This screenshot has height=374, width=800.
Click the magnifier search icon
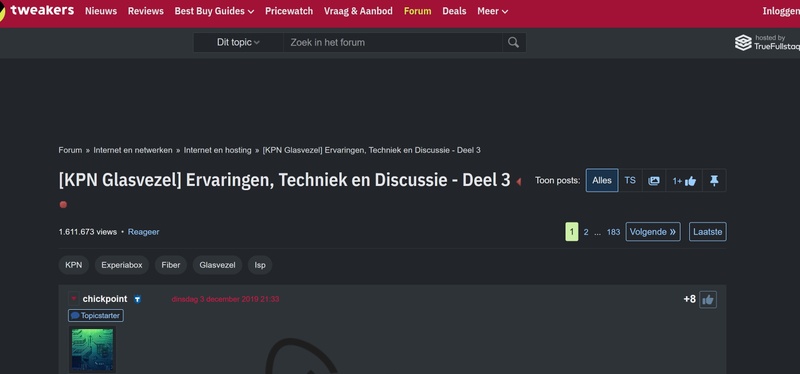513,42
